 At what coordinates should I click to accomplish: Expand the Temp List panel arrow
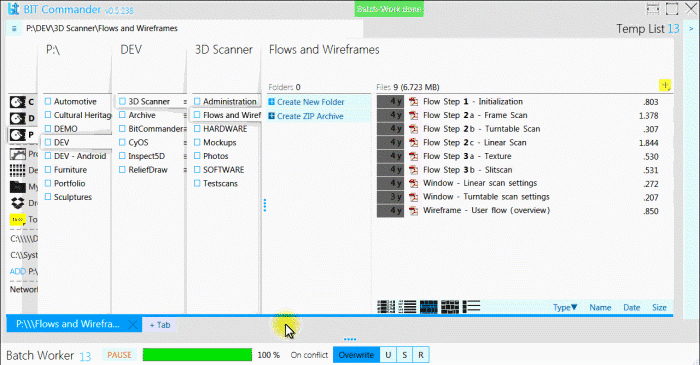coord(691,29)
